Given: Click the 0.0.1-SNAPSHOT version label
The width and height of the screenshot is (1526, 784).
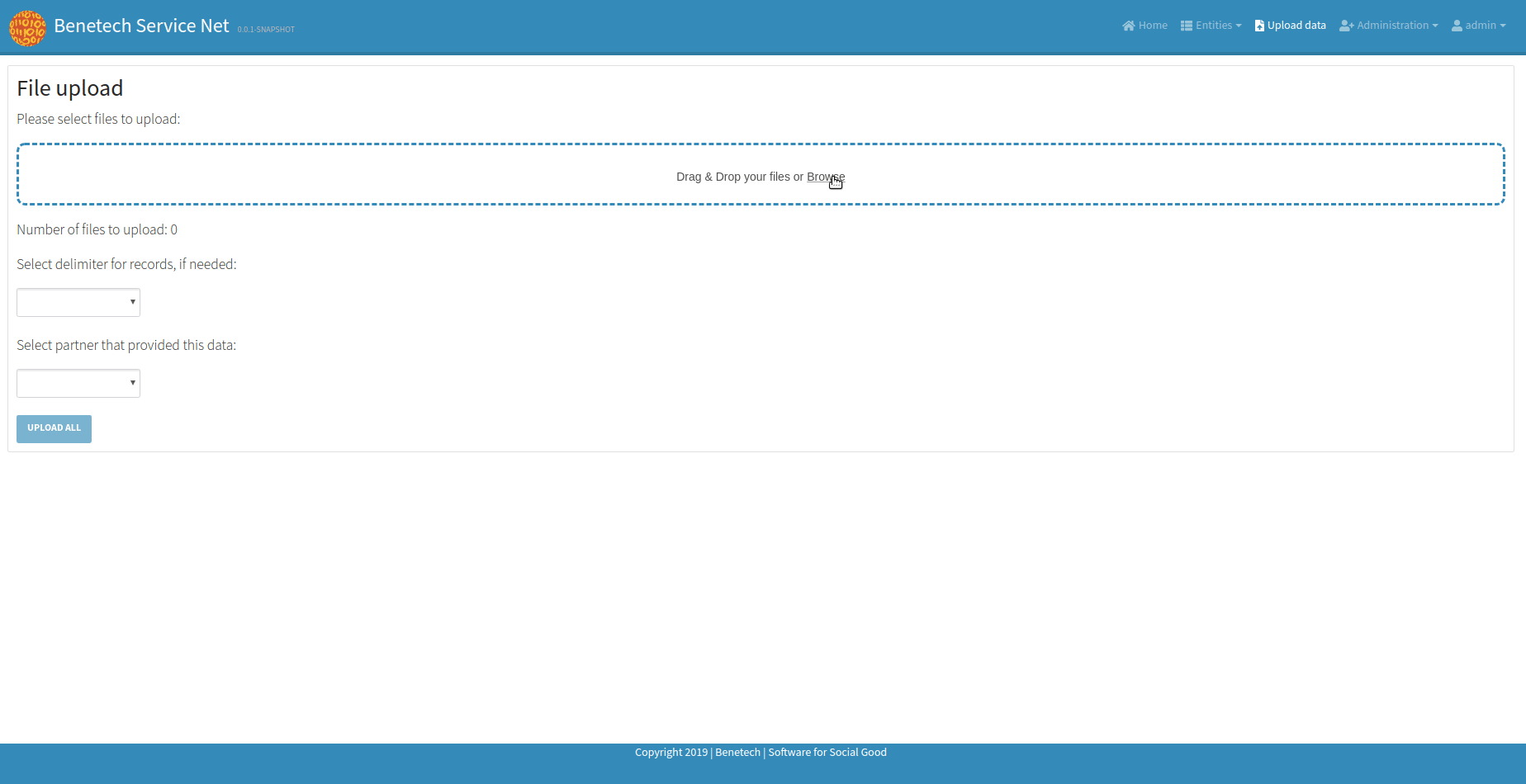Looking at the screenshot, I should point(266,30).
